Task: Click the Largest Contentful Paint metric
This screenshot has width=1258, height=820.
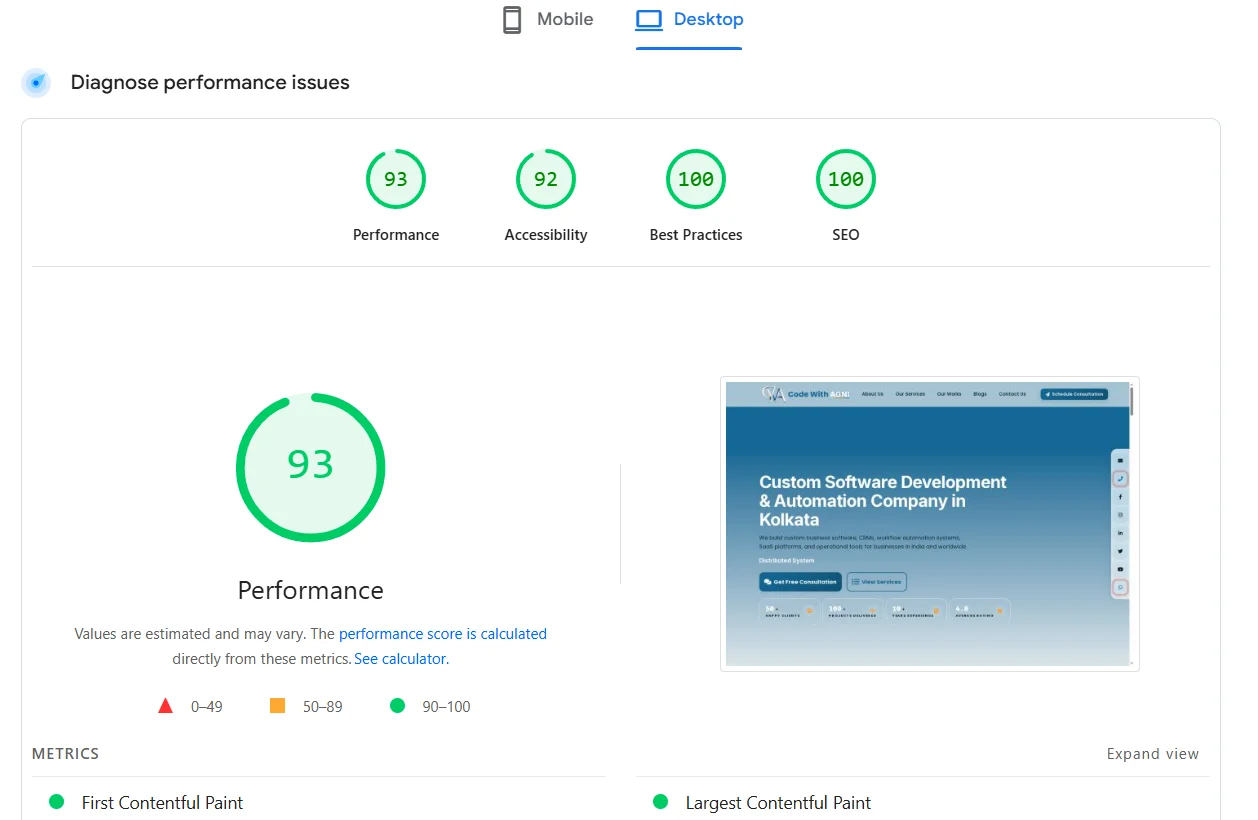Action: click(x=778, y=803)
